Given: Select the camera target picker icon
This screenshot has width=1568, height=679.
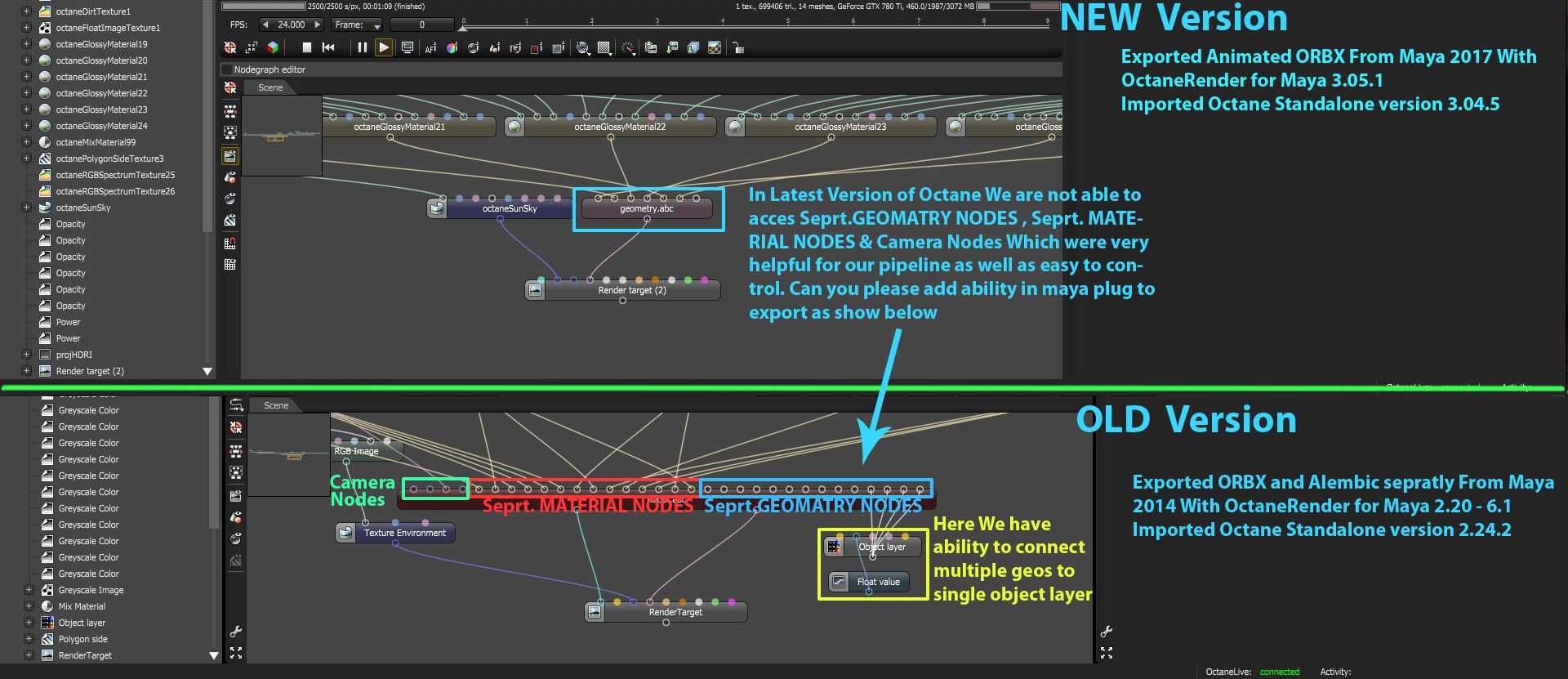Looking at the screenshot, I should (x=515, y=48).
